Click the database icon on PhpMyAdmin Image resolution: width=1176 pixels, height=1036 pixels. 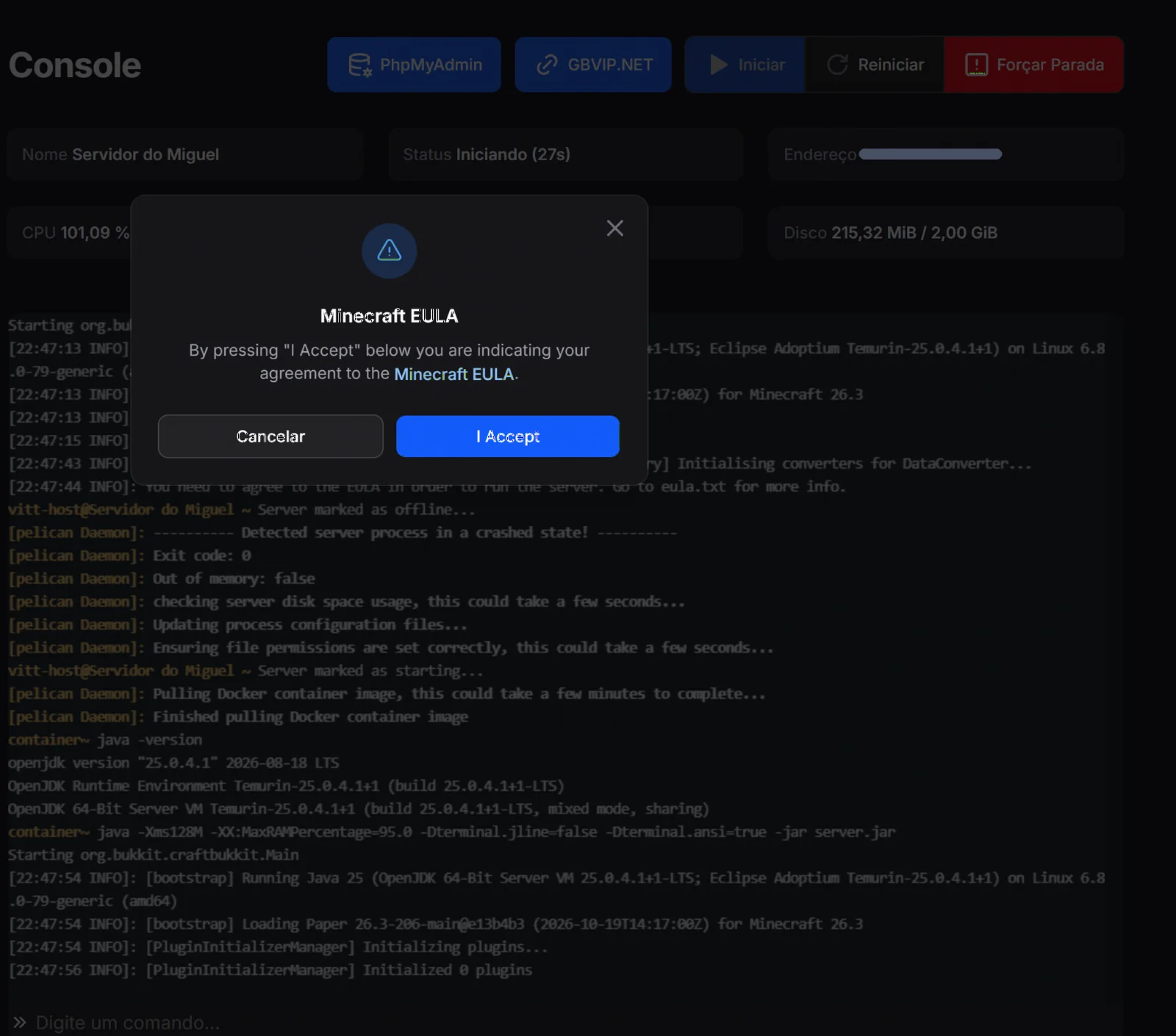pos(359,65)
